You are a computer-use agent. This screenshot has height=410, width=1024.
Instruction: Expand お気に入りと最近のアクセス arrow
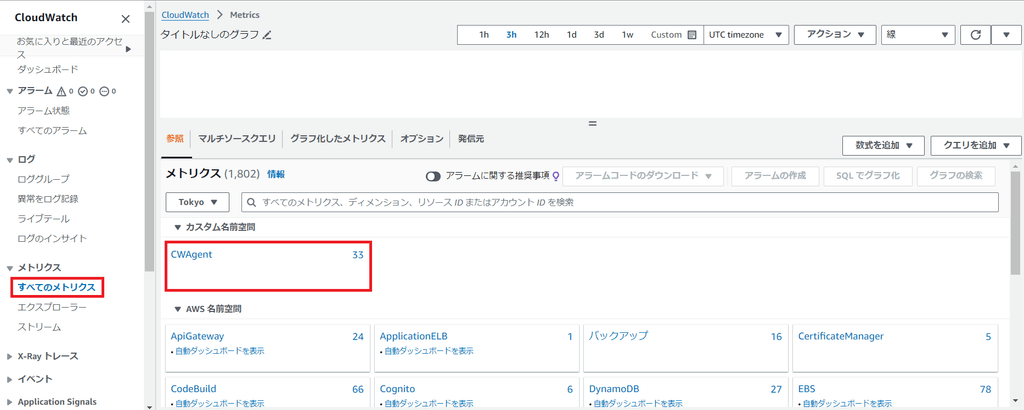coord(129,49)
